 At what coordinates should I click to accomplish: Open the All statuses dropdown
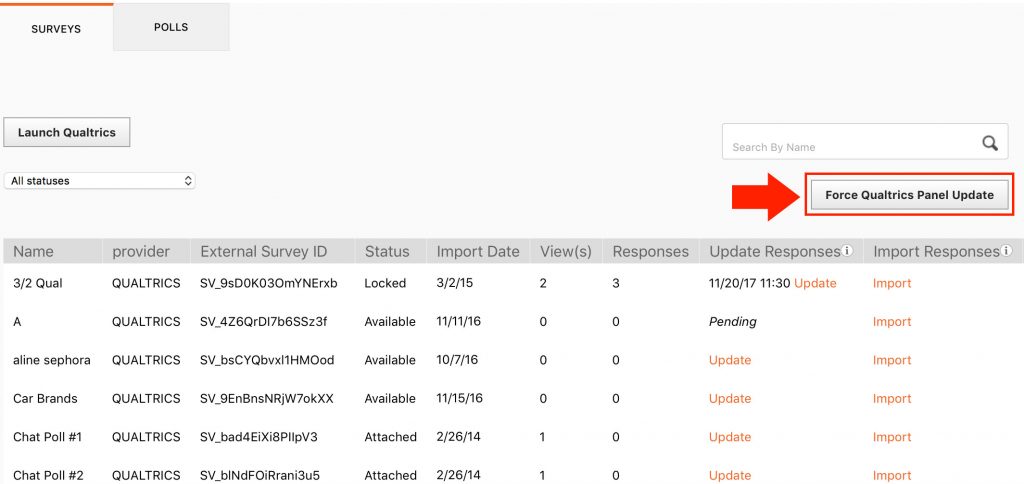[99, 181]
